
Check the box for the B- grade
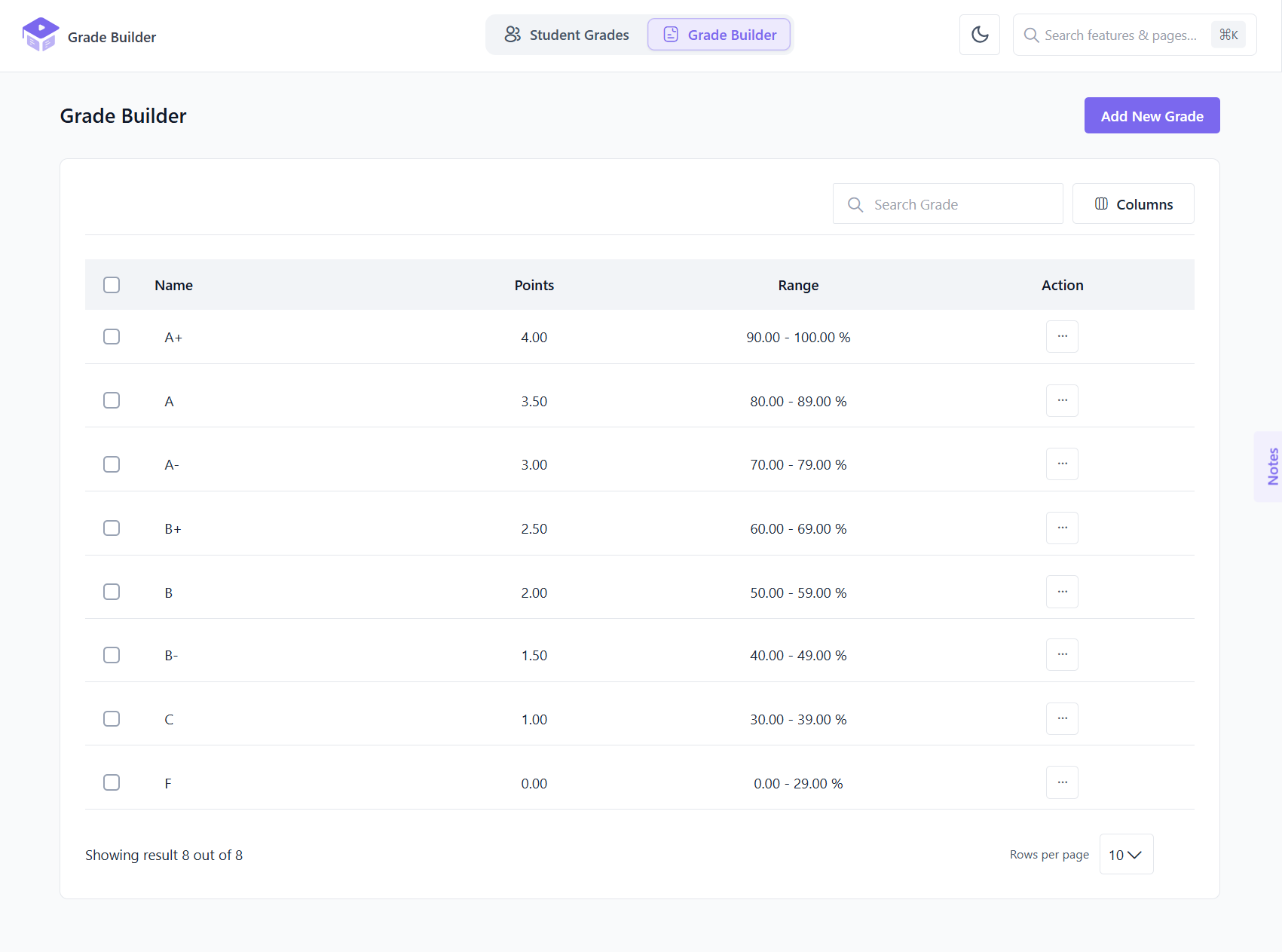[x=112, y=655]
